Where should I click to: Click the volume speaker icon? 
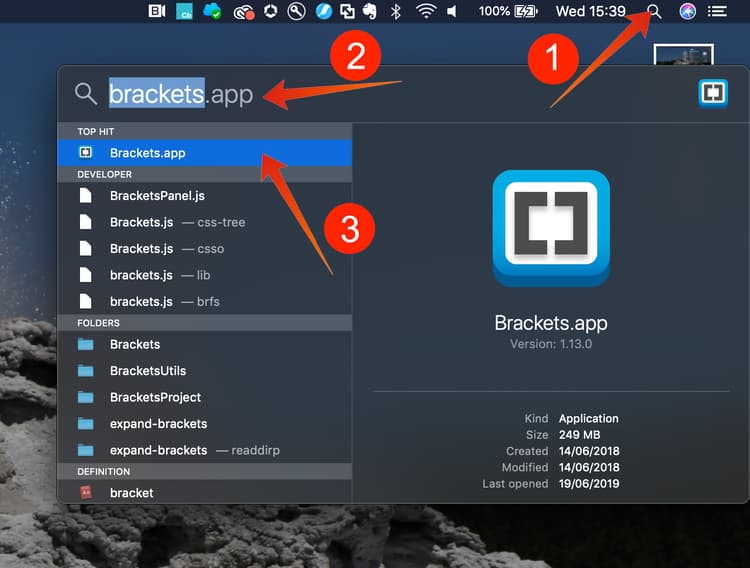coord(452,11)
